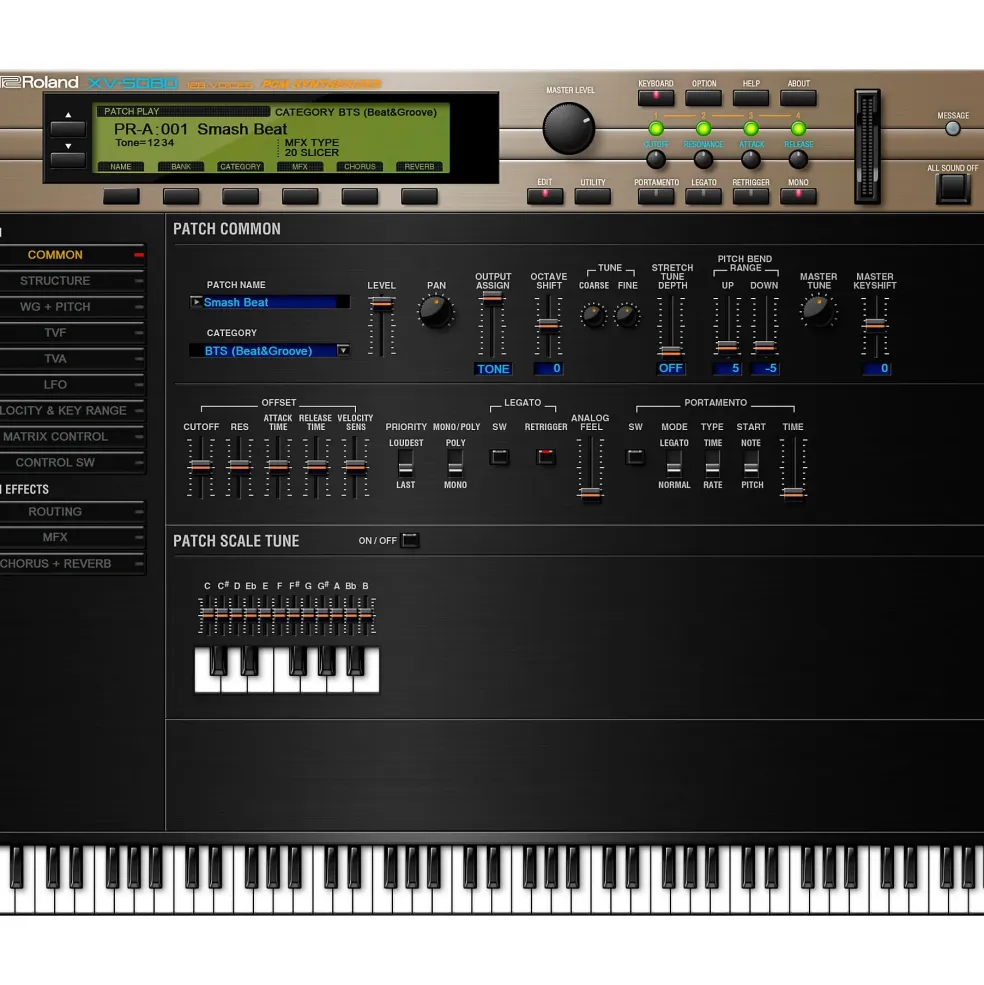Click the patch down arrow button
Screen dimensions: 984x985
(x=68, y=160)
